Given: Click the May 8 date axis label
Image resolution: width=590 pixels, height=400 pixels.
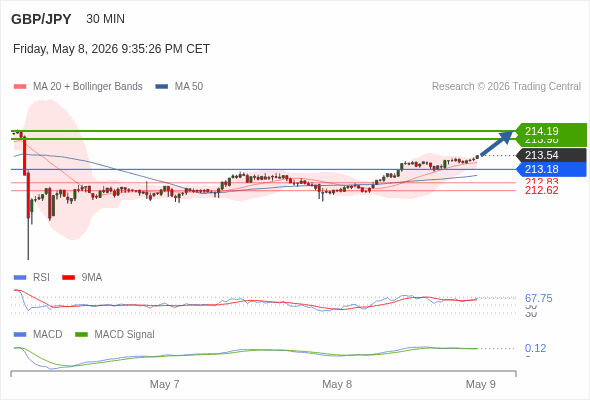Looking at the screenshot, I should [x=337, y=384].
